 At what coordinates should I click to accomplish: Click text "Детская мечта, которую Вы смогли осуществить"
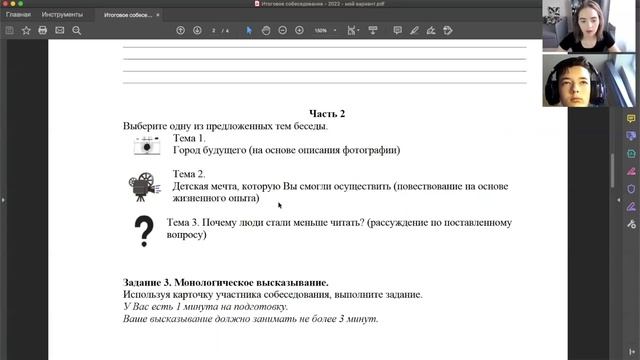(281, 187)
